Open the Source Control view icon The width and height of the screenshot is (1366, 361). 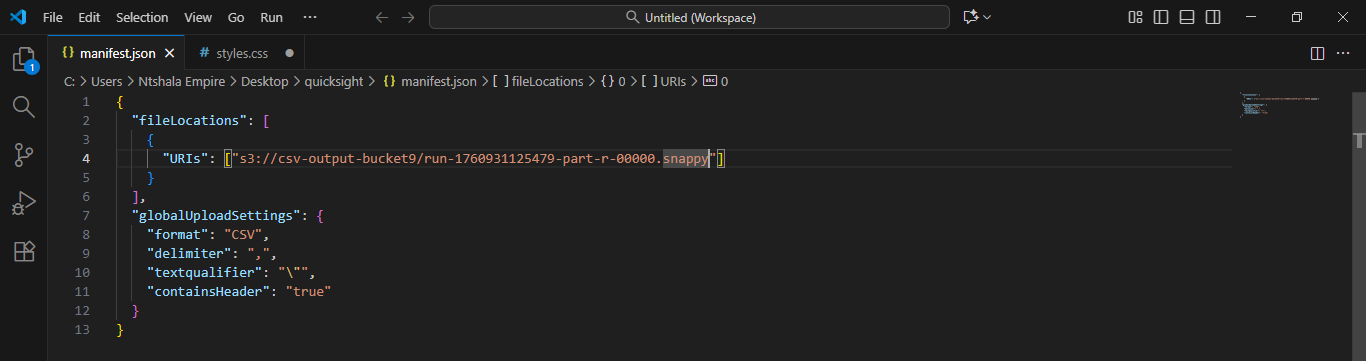[x=23, y=155]
